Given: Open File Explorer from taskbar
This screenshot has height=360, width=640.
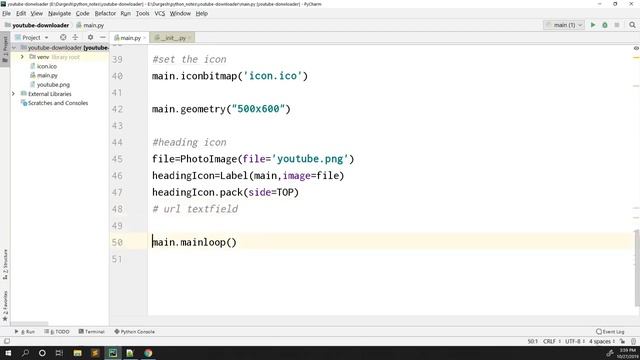Looking at the screenshot, I should pos(78,353).
